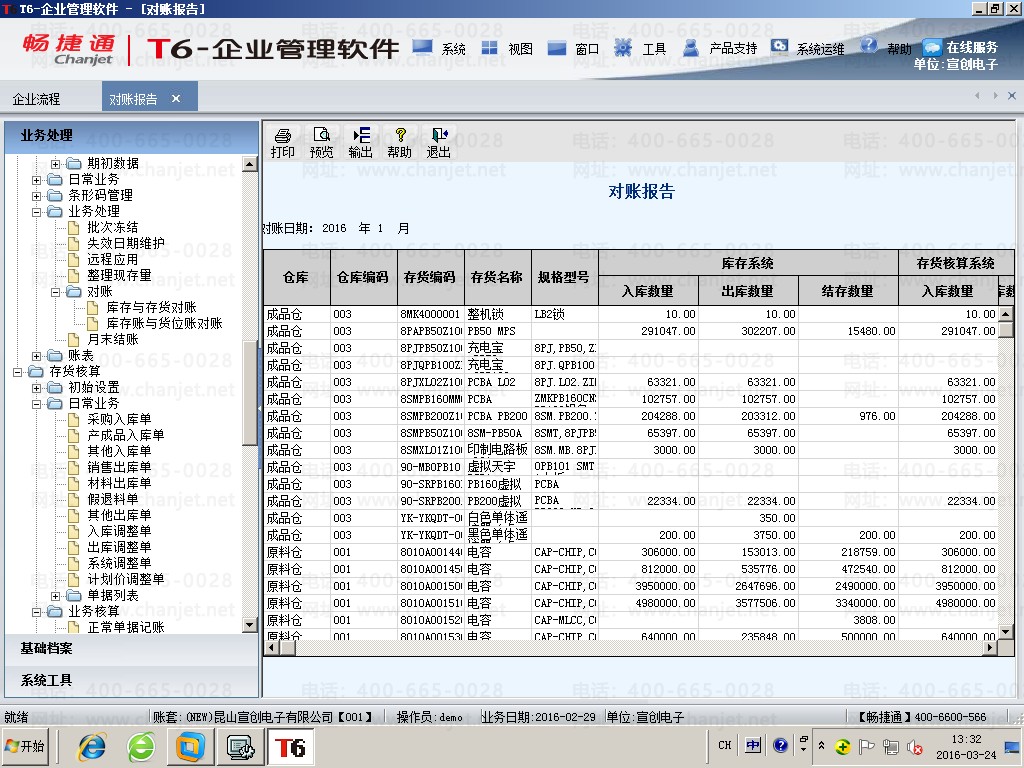Open the Windows 开始 Start button
The width and height of the screenshot is (1024, 768).
(x=26, y=746)
